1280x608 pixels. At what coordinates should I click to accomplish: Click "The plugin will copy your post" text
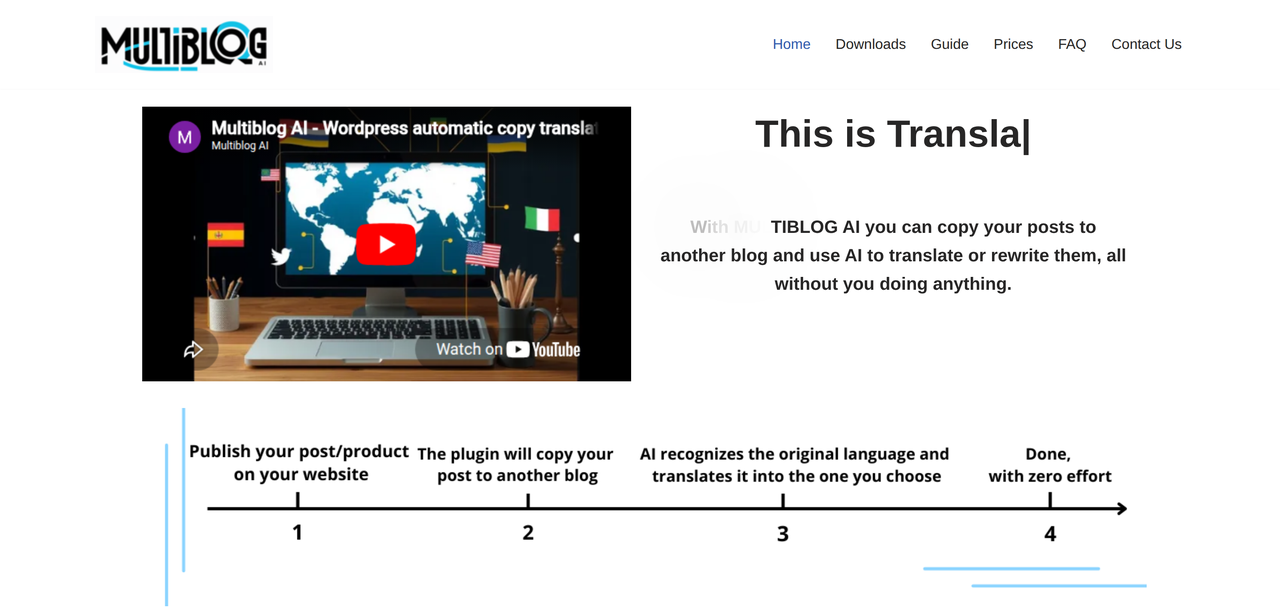[516, 465]
